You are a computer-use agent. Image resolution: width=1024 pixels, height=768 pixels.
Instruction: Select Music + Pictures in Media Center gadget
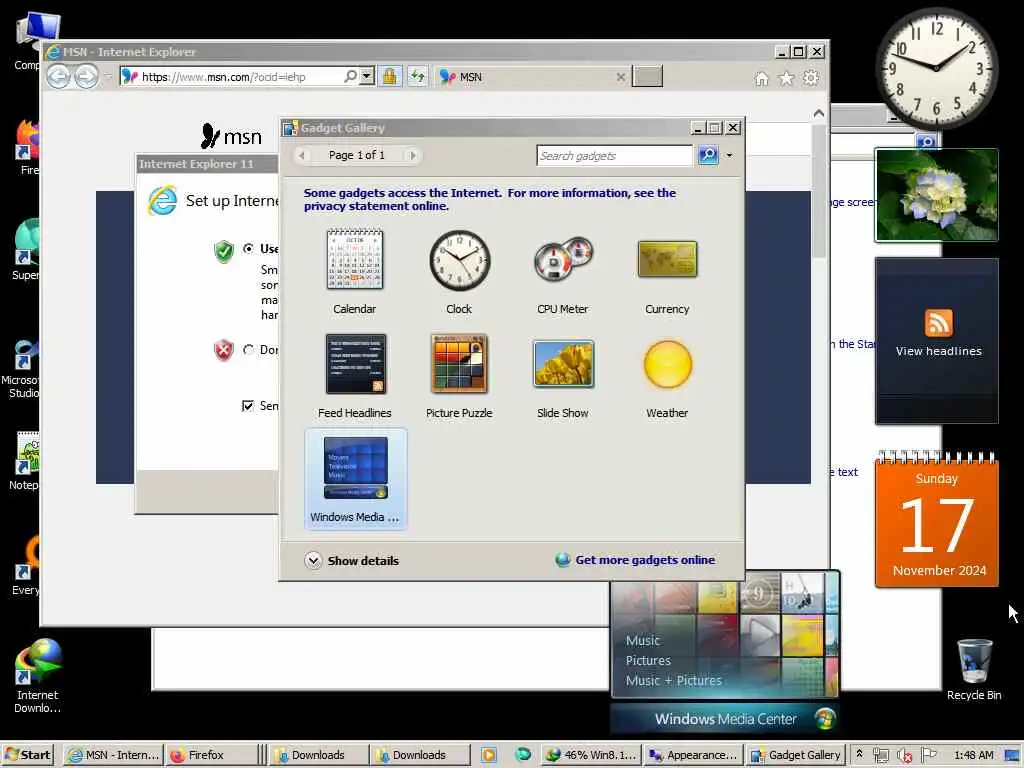click(x=673, y=680)
